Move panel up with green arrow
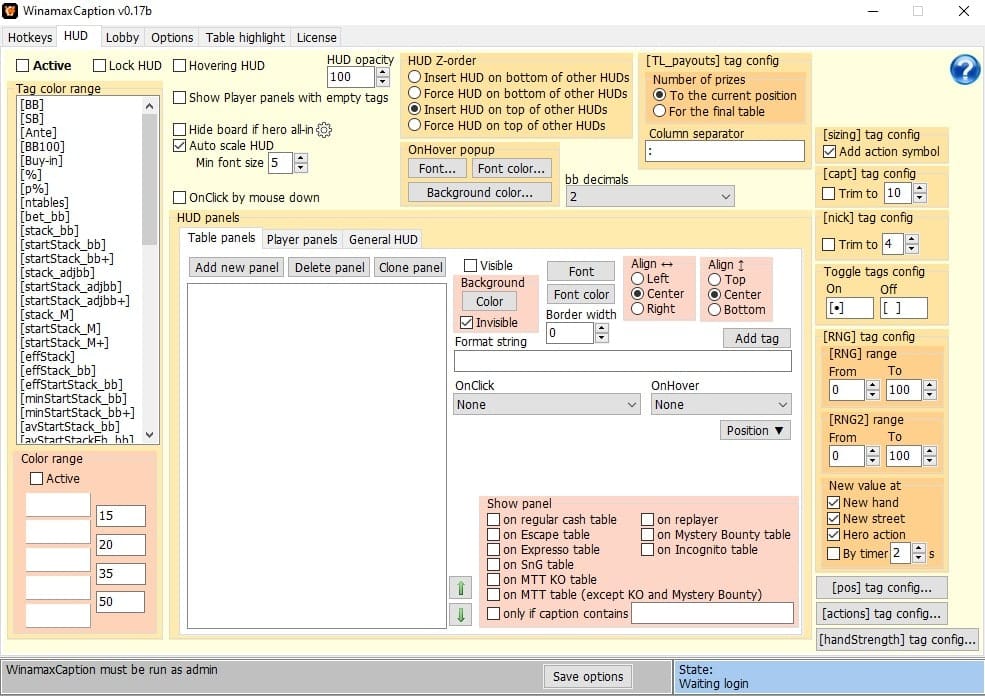Image resolution: width=985 pixels, height=696 pixels. coord(460,588)
